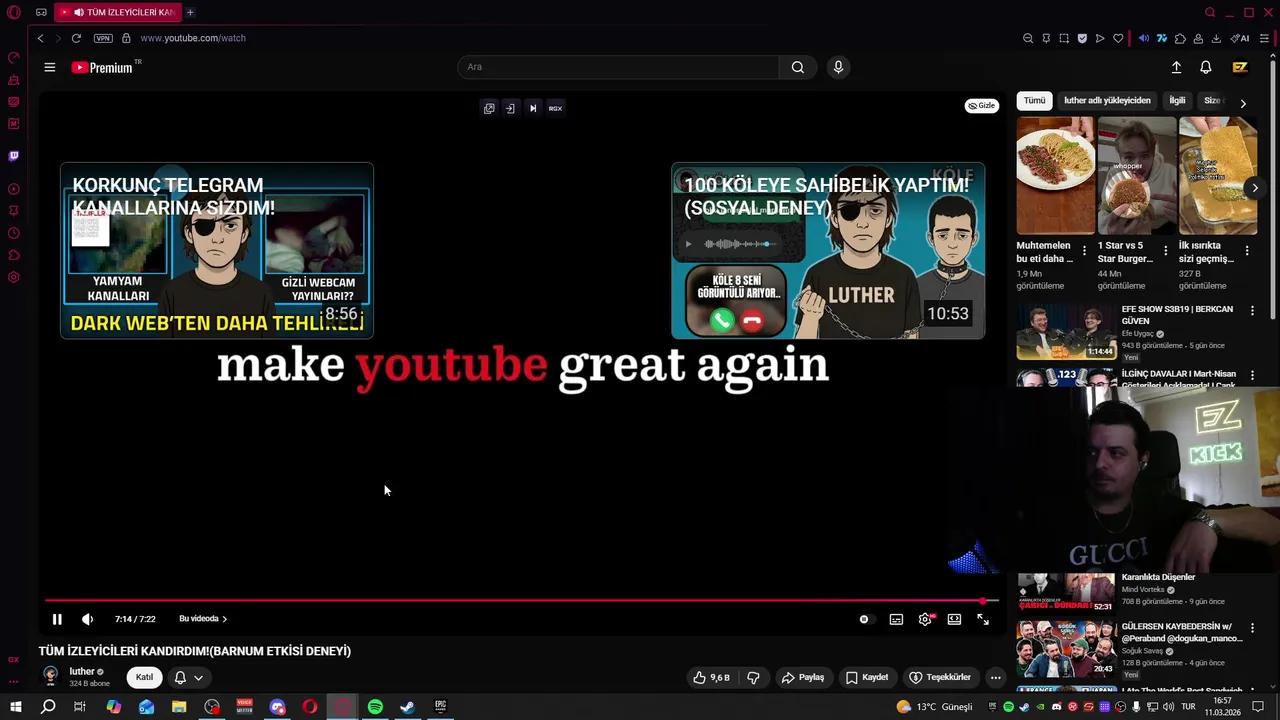Open the 'luther' channel name link

82,672
